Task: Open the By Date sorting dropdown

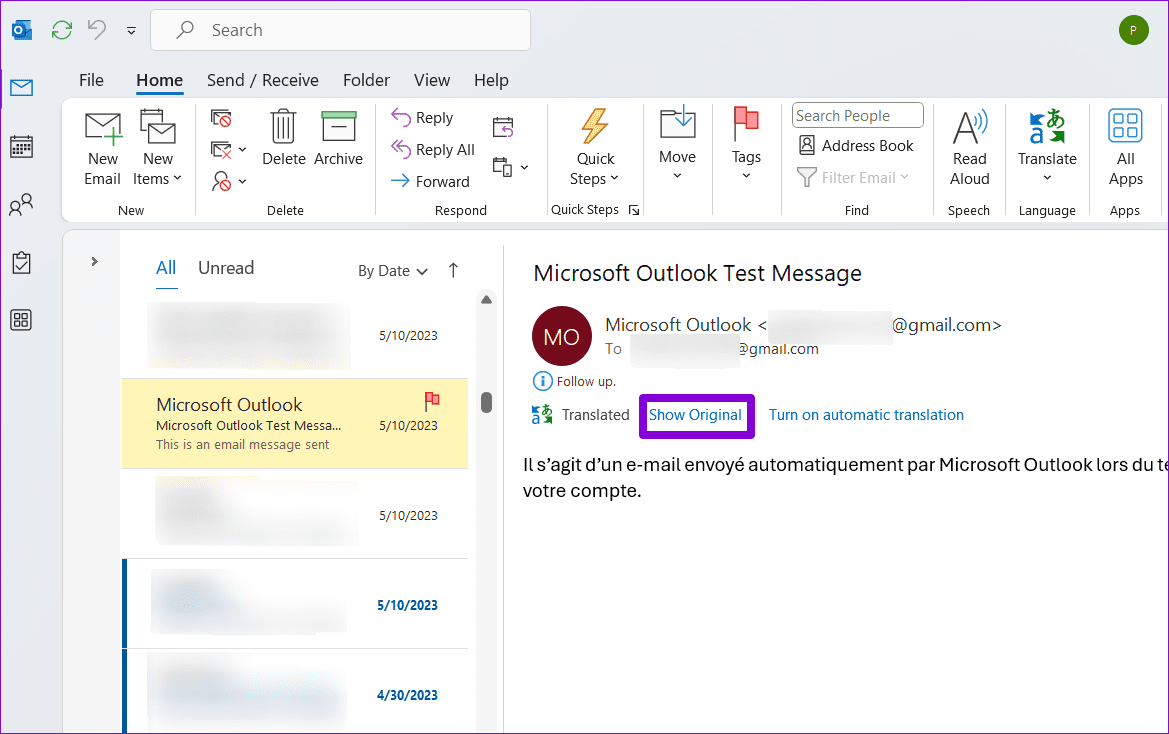Action: tap(392, 270)
